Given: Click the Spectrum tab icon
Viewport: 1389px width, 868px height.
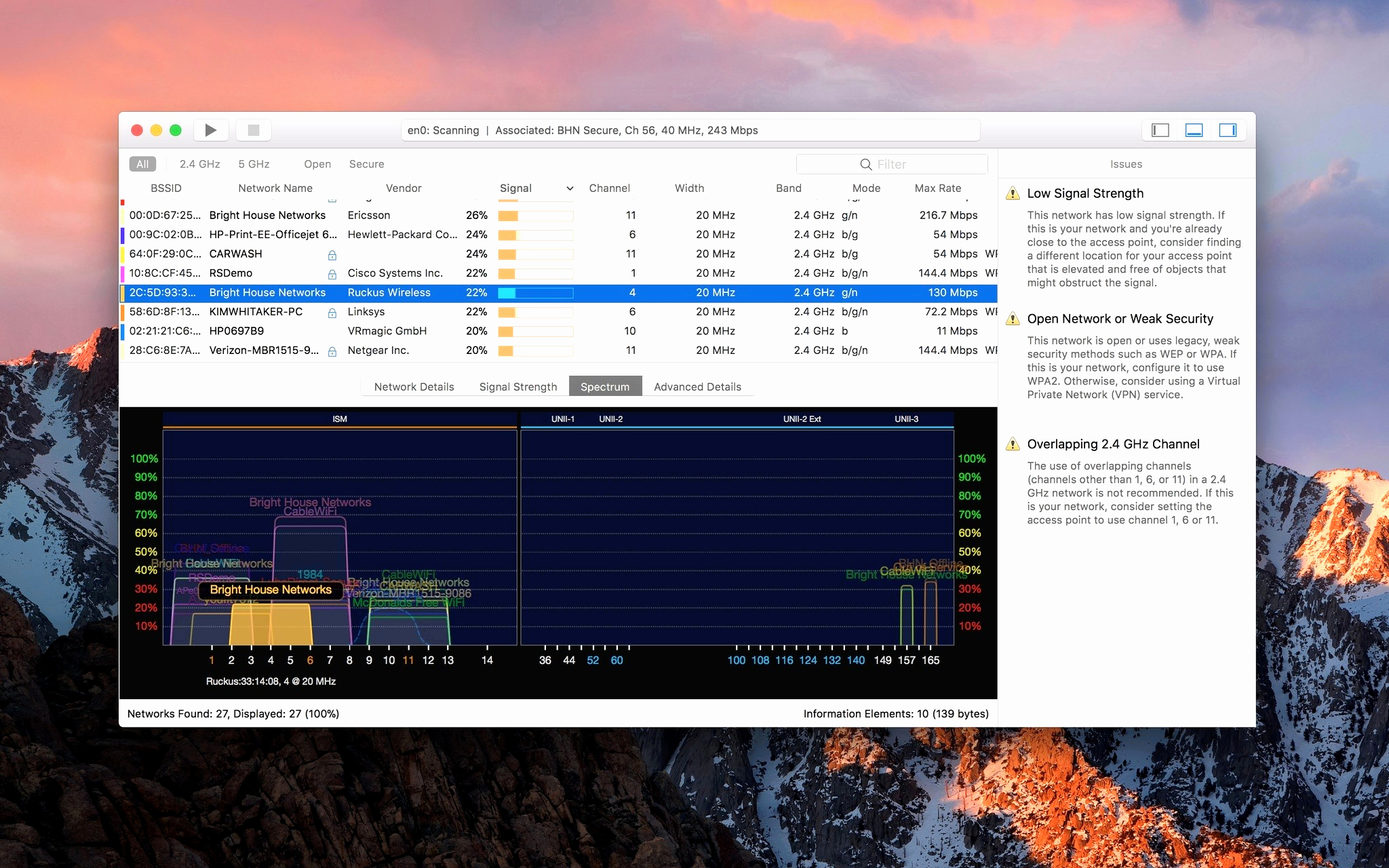Looking at the screenshot, I should tap(604, 386).
